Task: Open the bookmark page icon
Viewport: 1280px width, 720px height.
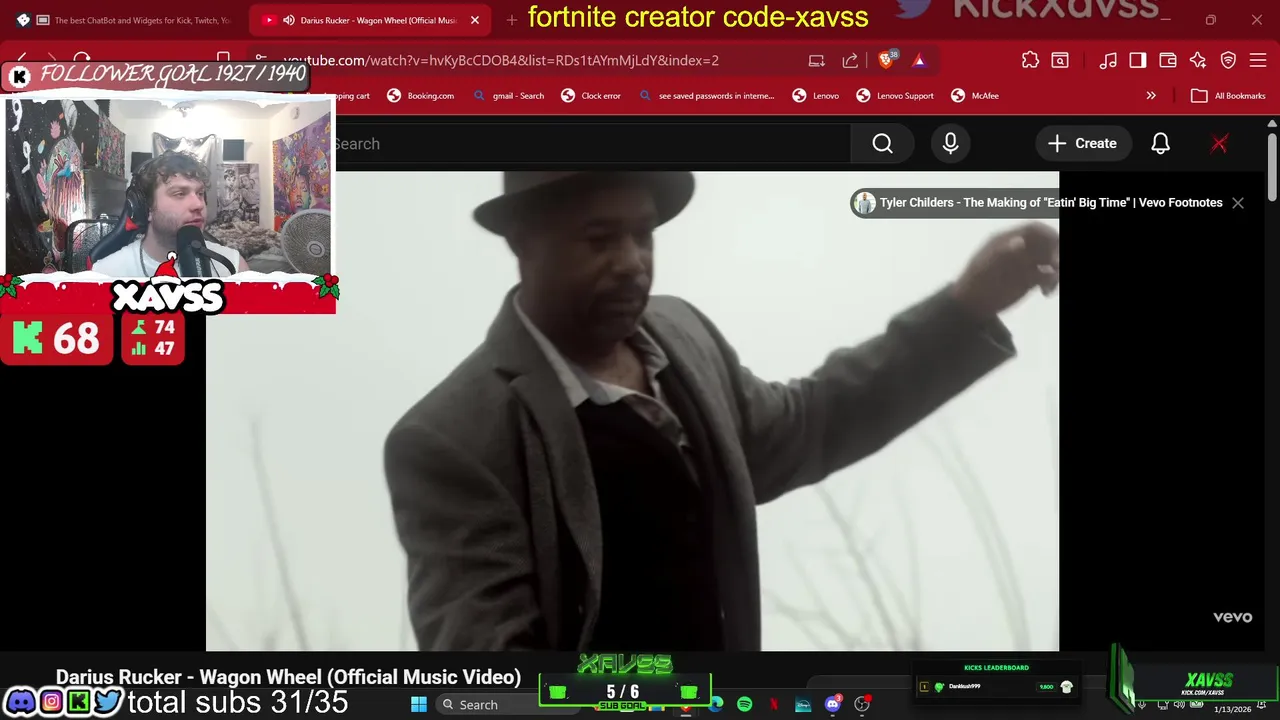Action: 224,59
